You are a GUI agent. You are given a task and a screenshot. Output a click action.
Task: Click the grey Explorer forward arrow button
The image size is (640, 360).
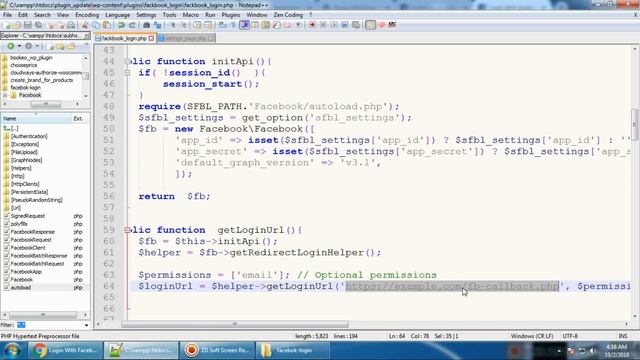click(x=29, y=46)
